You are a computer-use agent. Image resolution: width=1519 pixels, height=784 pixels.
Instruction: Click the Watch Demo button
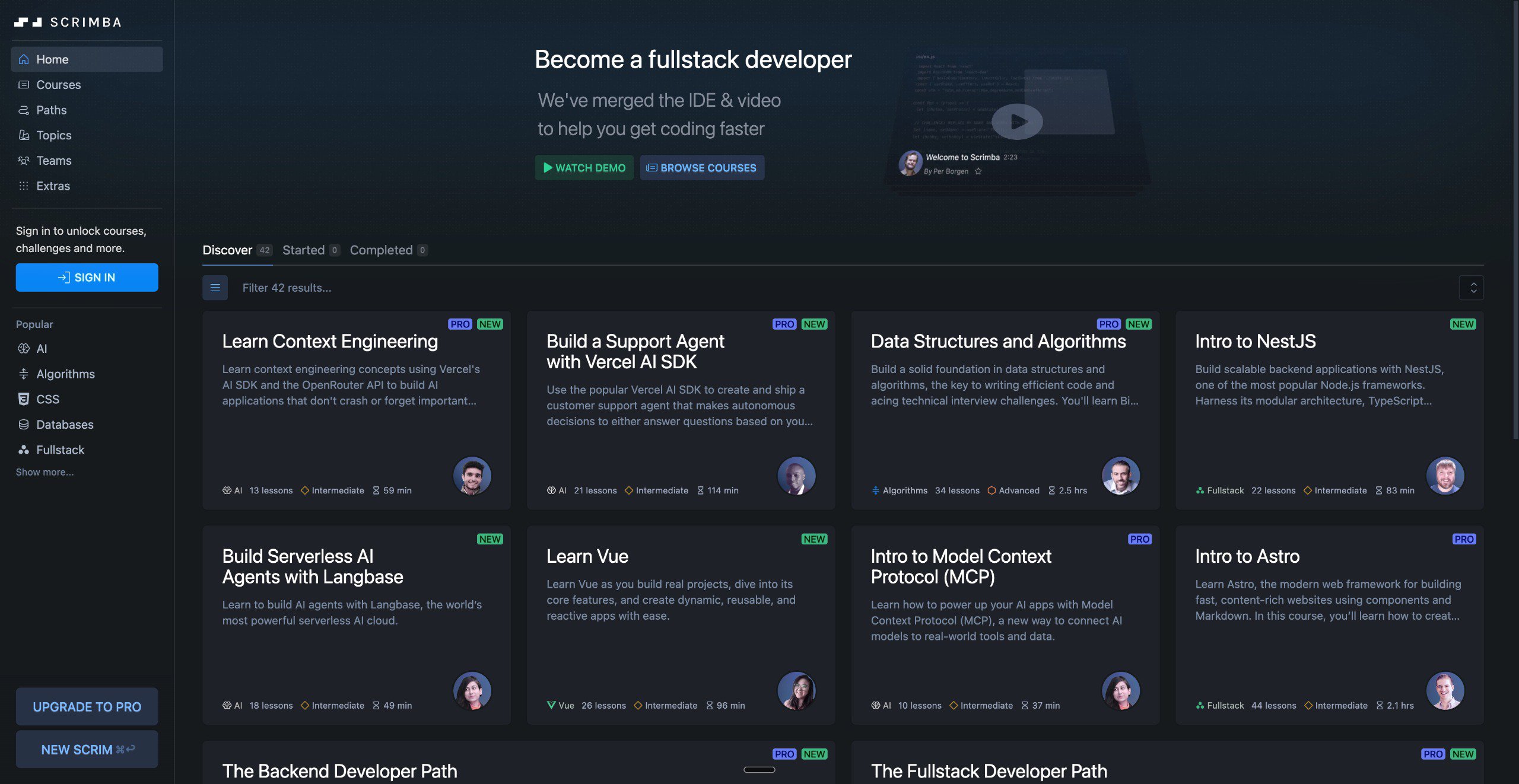coord(584,168)
